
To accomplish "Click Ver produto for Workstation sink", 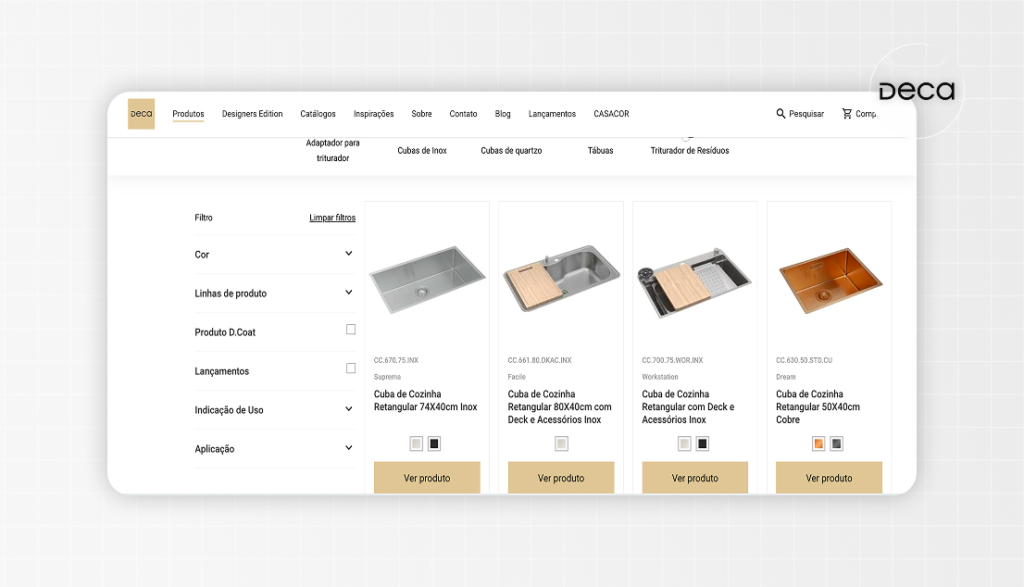I will (x=695, y=477).
